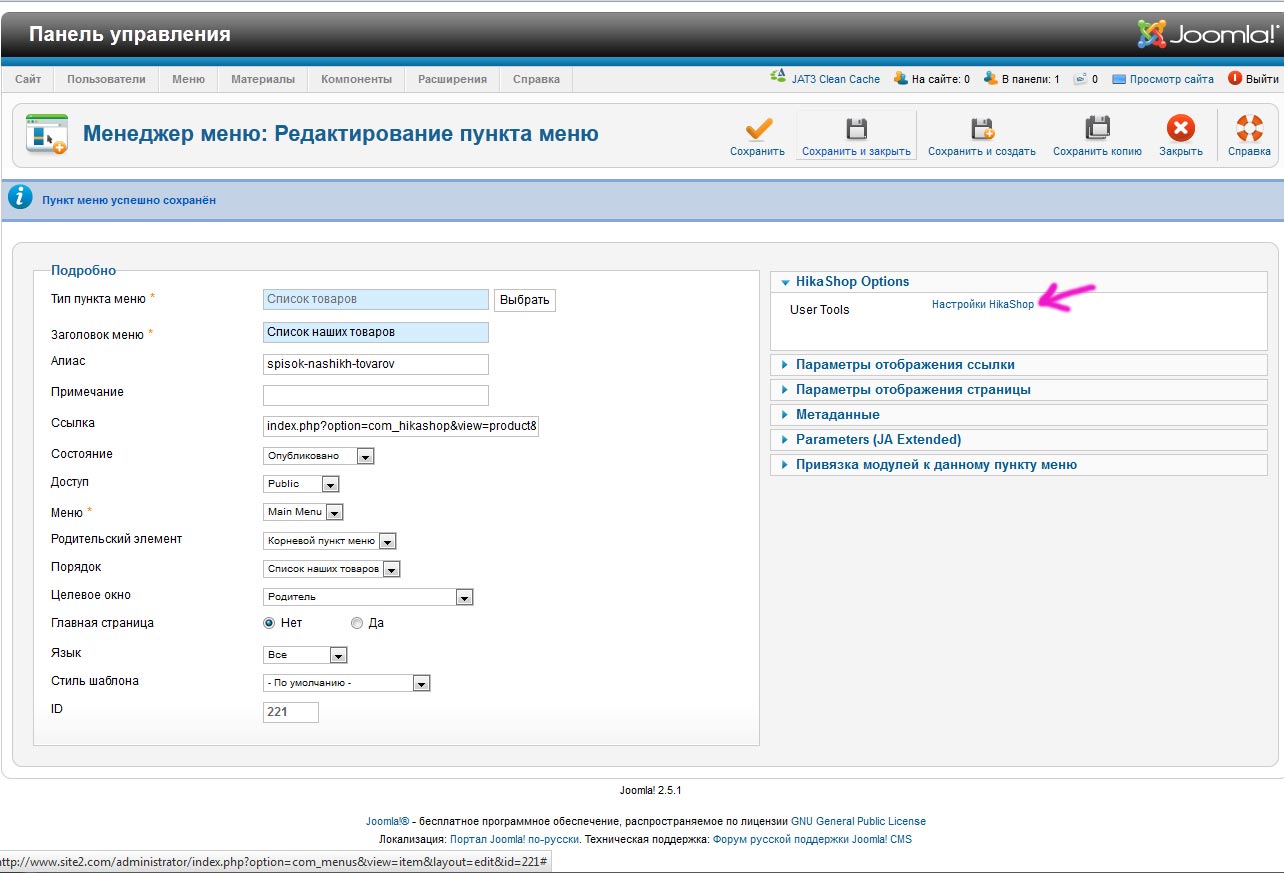The image size is (1284, 873).
Task: Open the Стиль шаблона dropdown
Action: point(421,684)
